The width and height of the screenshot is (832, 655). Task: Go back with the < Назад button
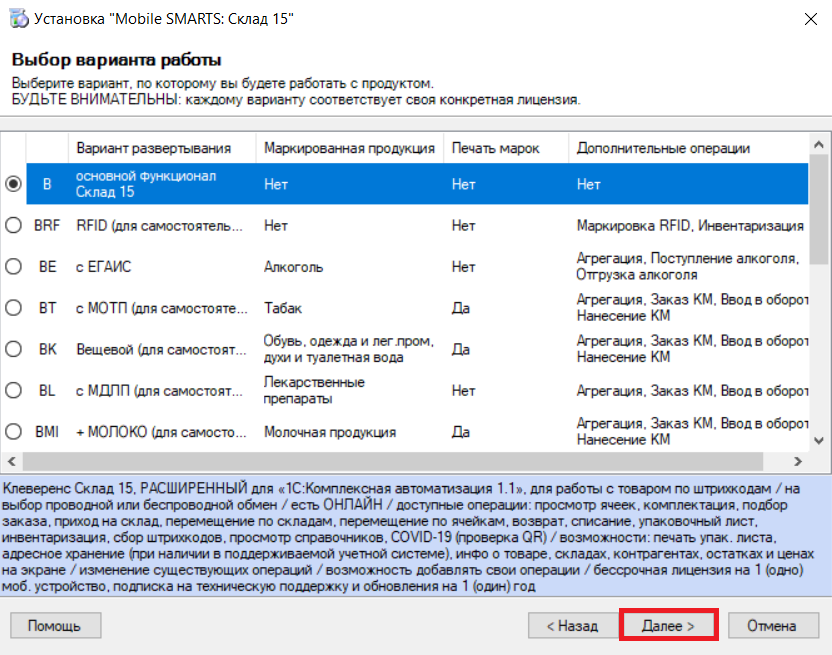point(573,626)
